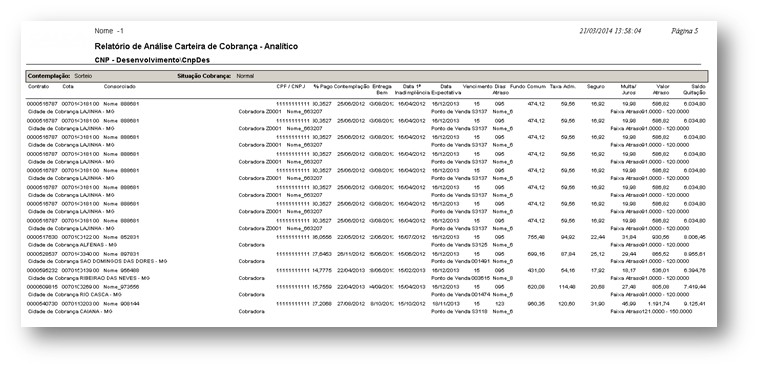Click the 'Entrega Bem' column header
The width and height of the screenshot is (759, 369).
coord(382,89)
